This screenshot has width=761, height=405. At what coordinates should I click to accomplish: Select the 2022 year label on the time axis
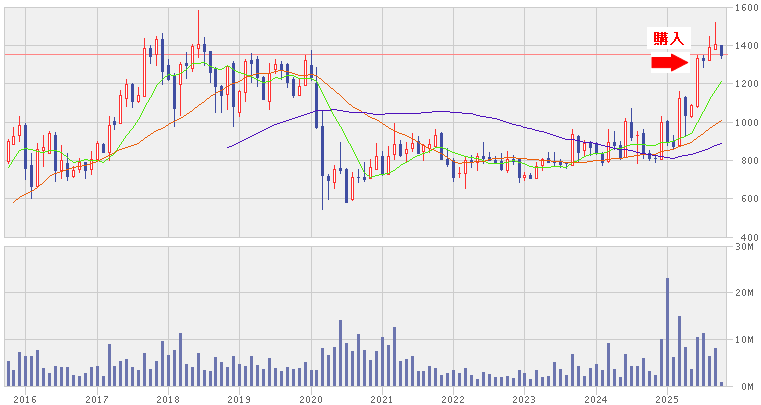tap(453, 398)
